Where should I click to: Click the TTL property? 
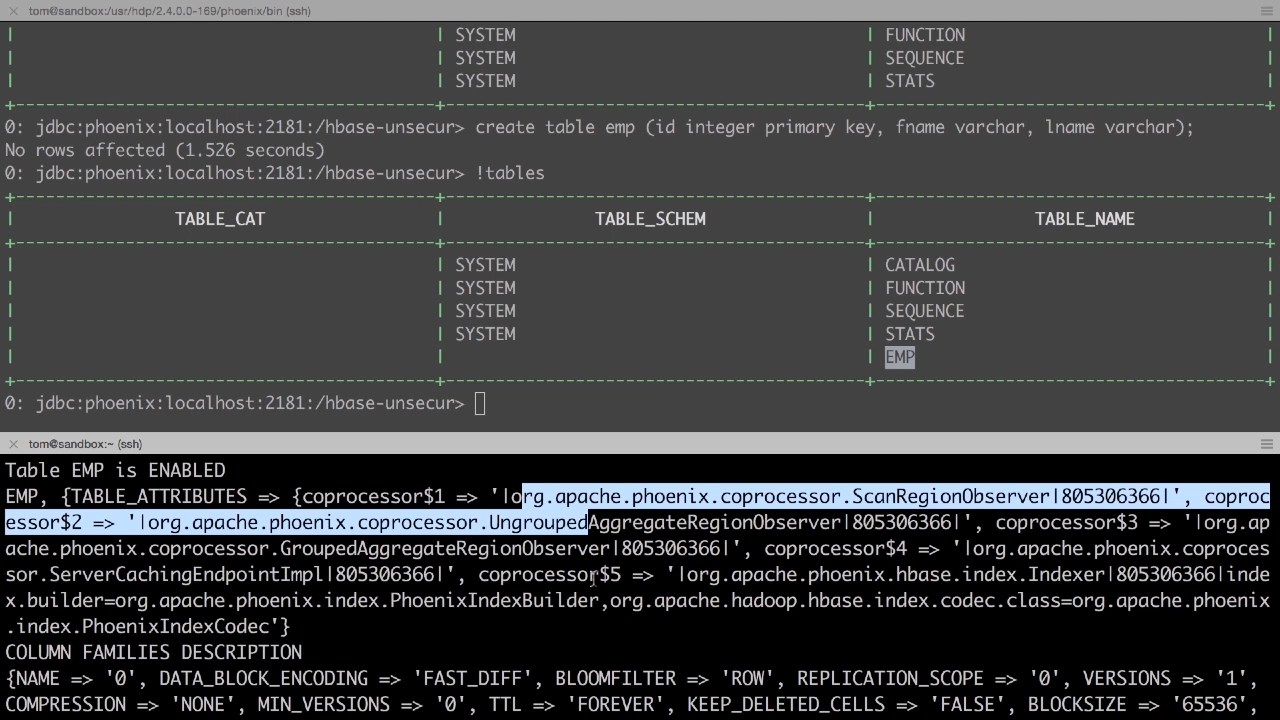pyautogui.click(x=506, y=704)
